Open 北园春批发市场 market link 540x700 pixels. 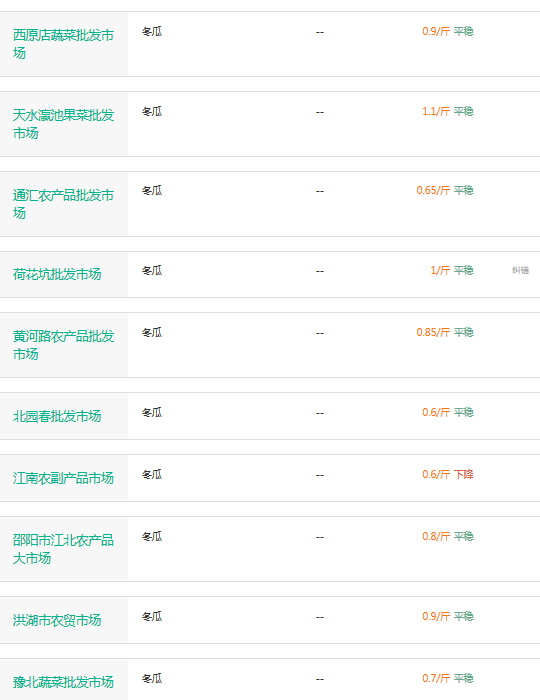coord(57,416)
